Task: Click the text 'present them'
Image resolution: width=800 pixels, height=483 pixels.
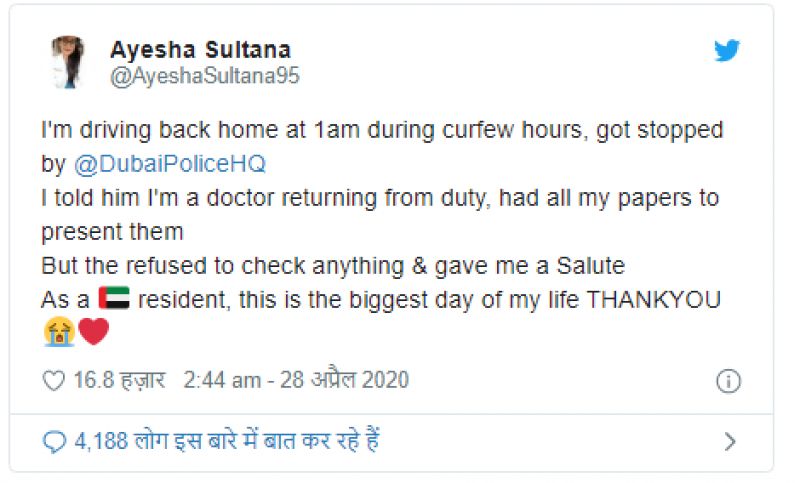Action: (112, 232)
